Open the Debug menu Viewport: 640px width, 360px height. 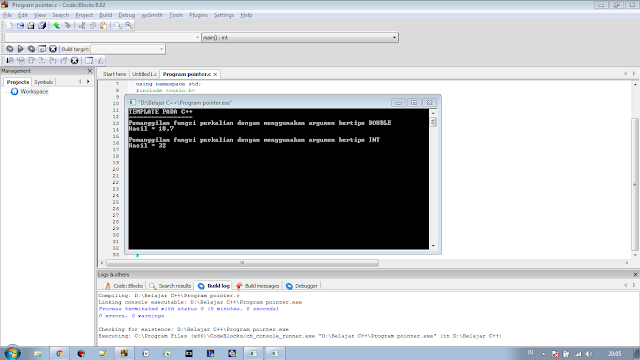click(x=127, y=15)
